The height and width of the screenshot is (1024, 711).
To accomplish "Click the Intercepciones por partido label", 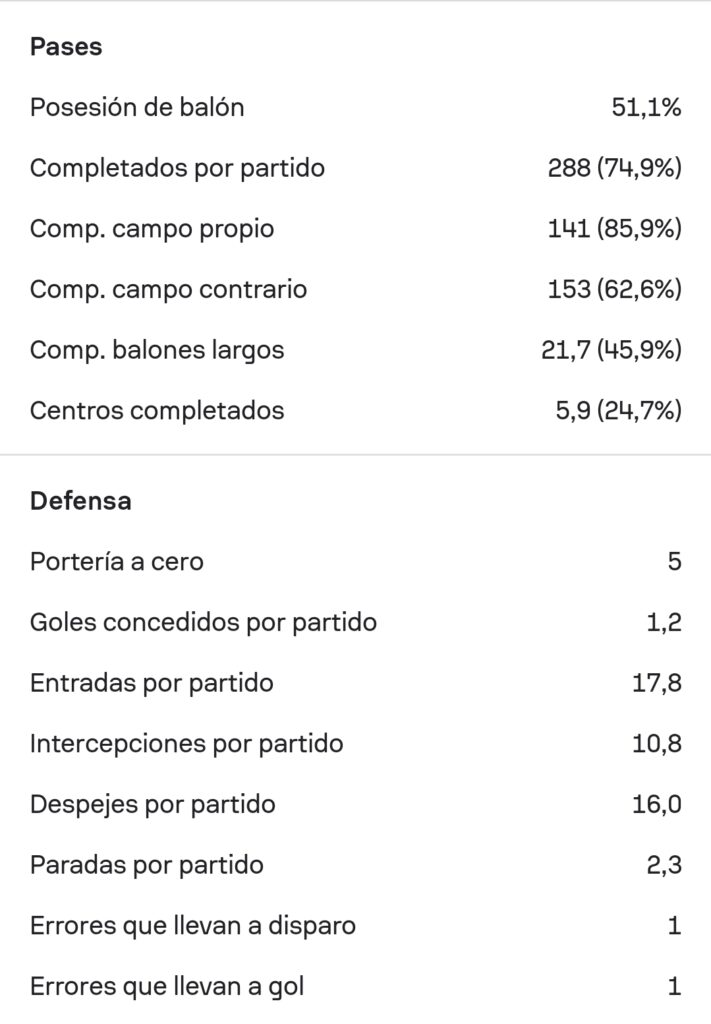I will tap(187, 744).
